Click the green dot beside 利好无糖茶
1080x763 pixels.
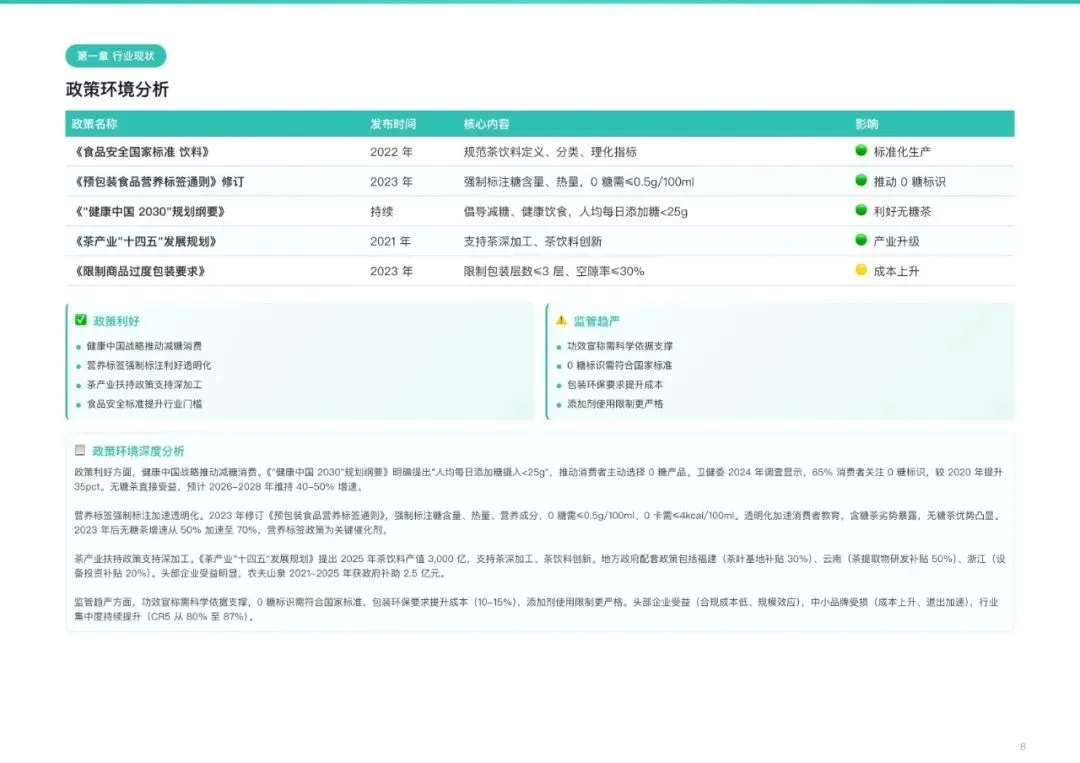point(860,210)
